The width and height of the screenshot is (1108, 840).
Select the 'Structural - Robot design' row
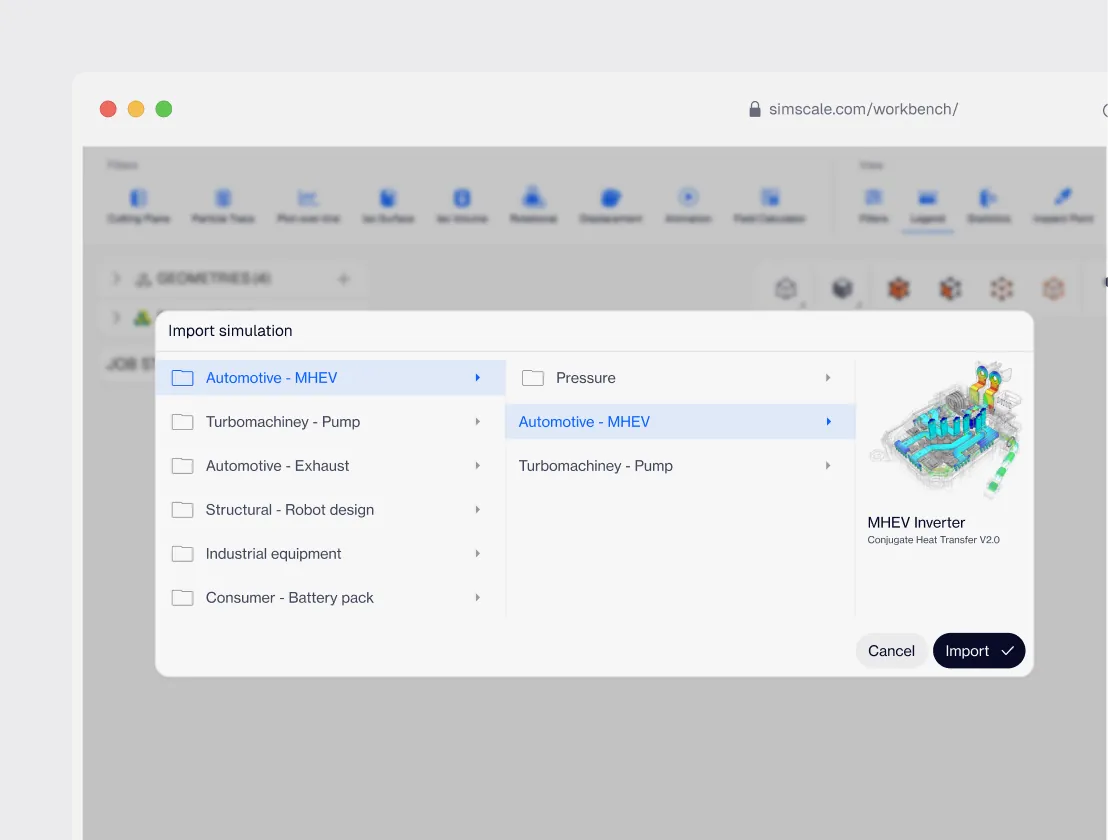point(331,509)
